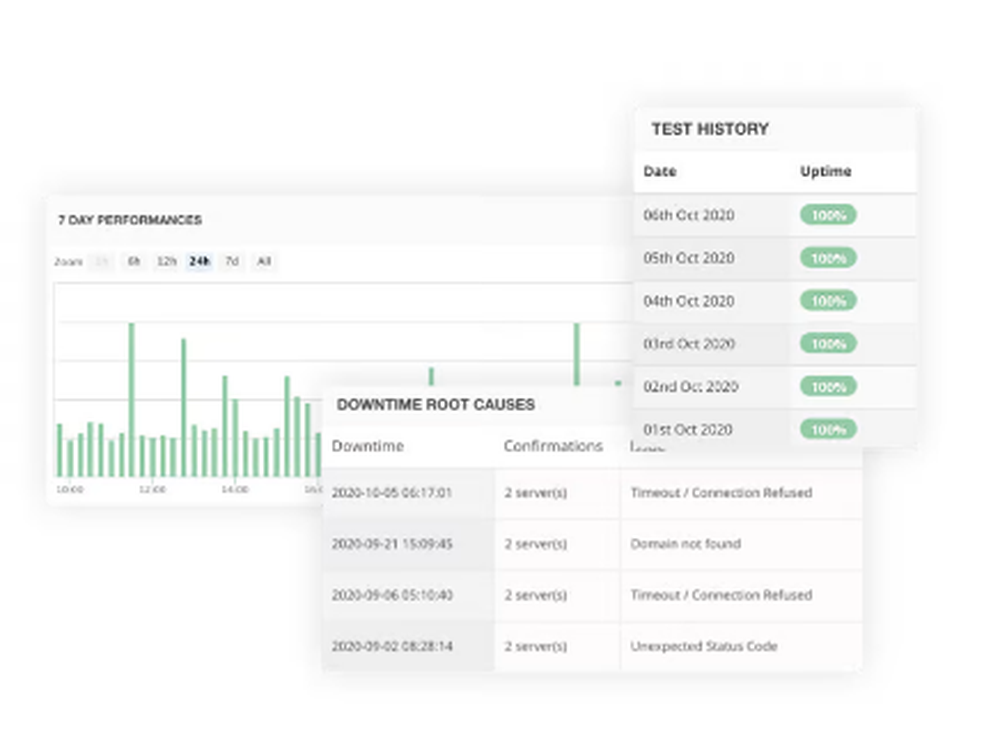Select the 12h zoom interval
1000x747 pixels.
click(x=165, y=261)
